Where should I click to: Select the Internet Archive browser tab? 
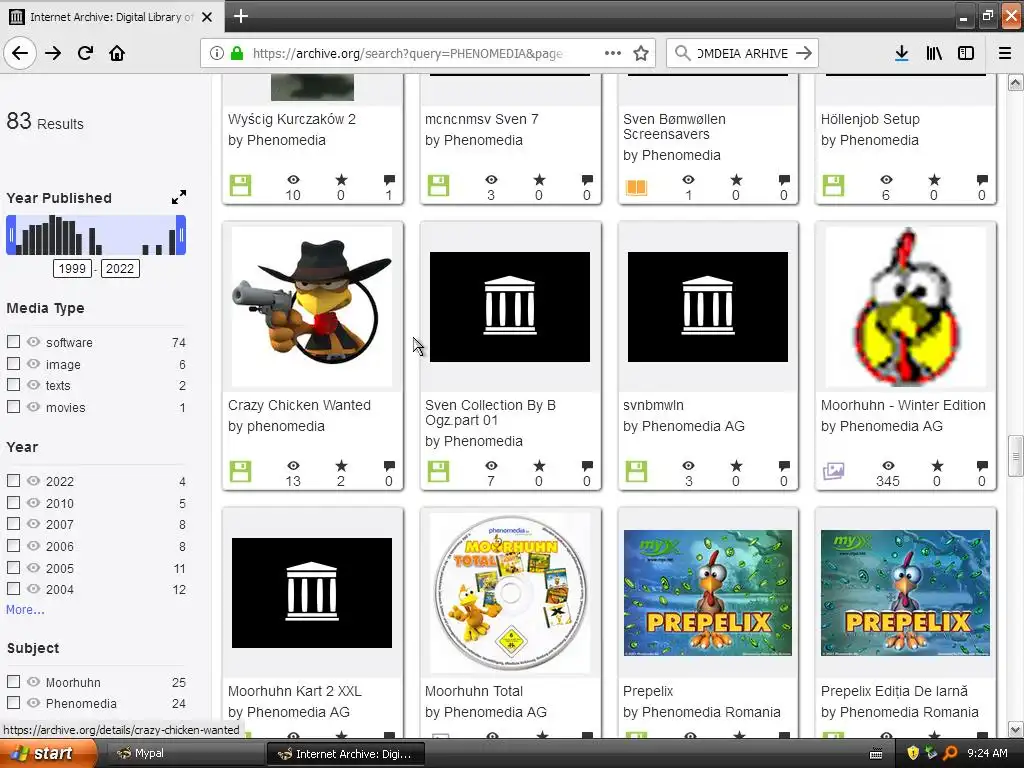[112, 17]
